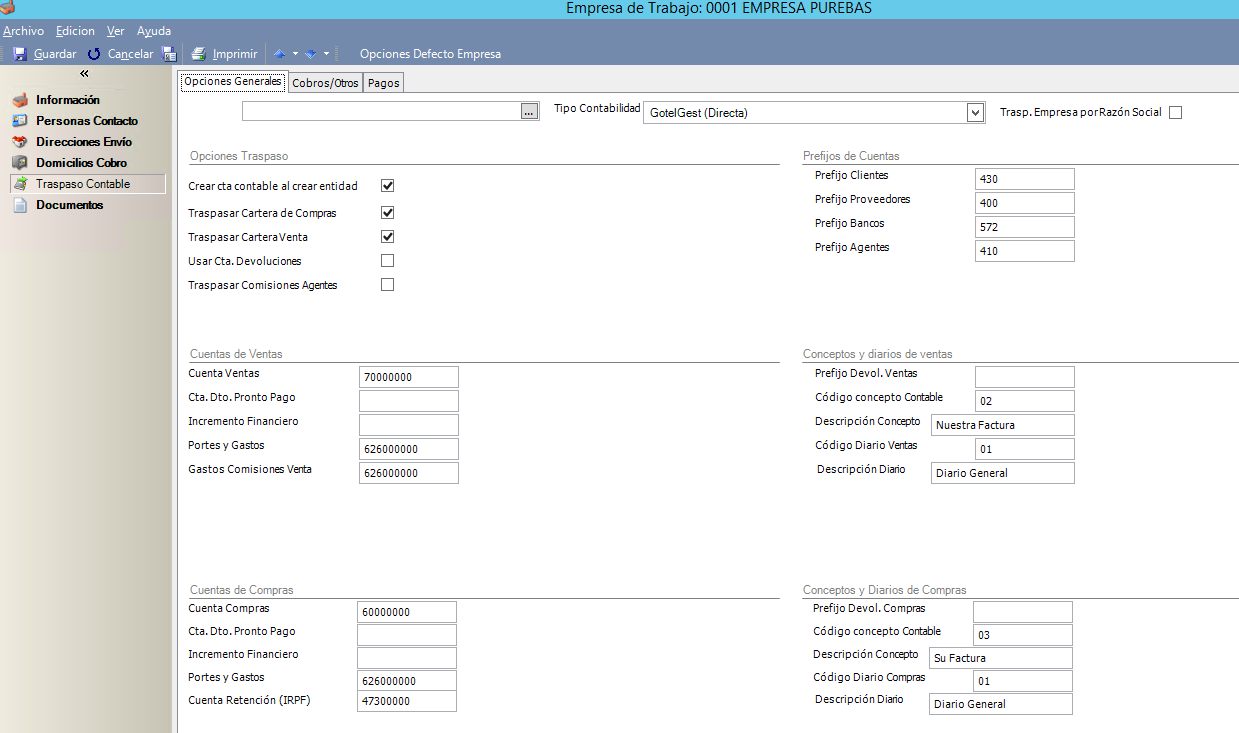Click the Prefijo Devol. Ventas field
The width and height of the screenshot is (1239, 733).
1024,377
